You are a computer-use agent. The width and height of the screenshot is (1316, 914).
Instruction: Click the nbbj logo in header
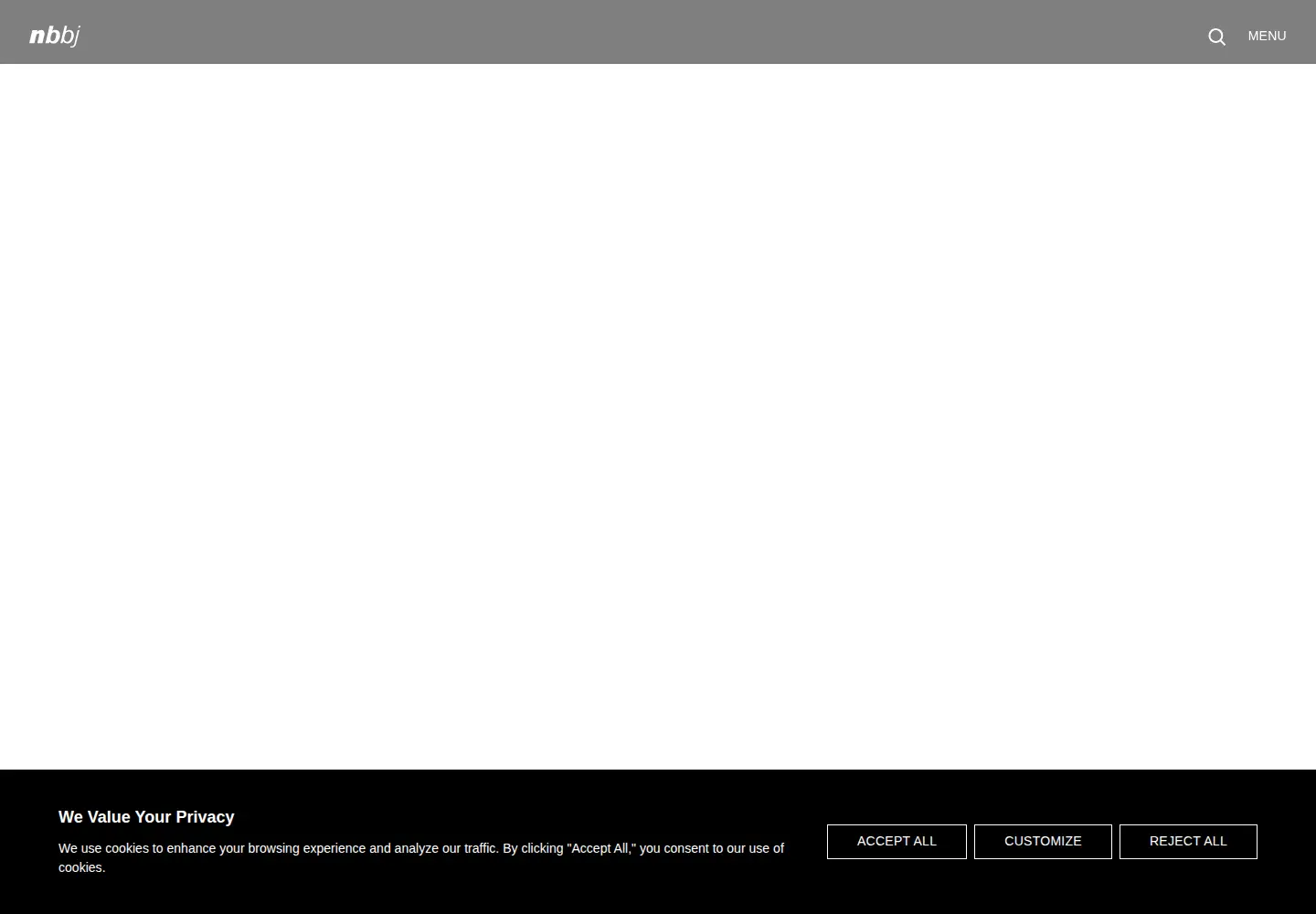click(x=55, y=36)
